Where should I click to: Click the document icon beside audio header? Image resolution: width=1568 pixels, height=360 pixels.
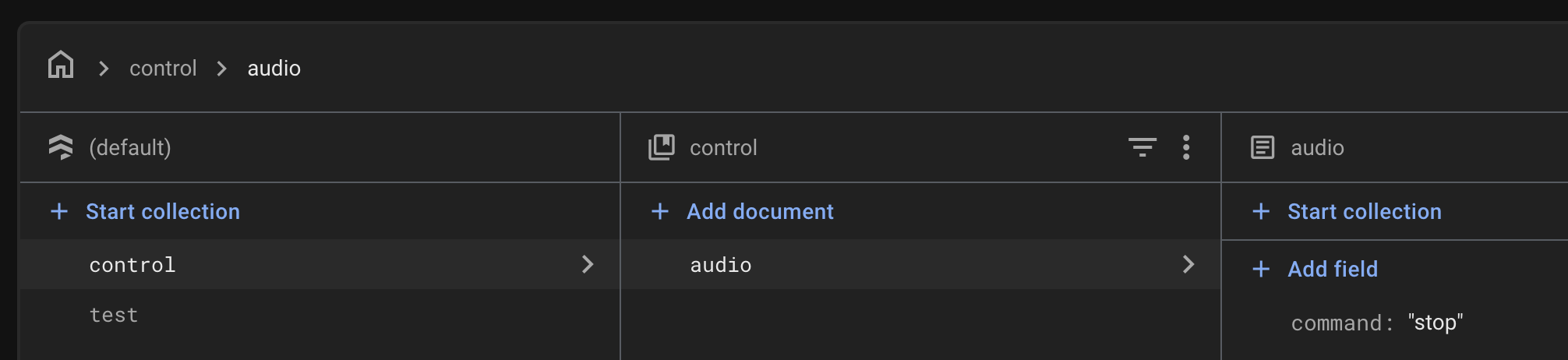1263,147
